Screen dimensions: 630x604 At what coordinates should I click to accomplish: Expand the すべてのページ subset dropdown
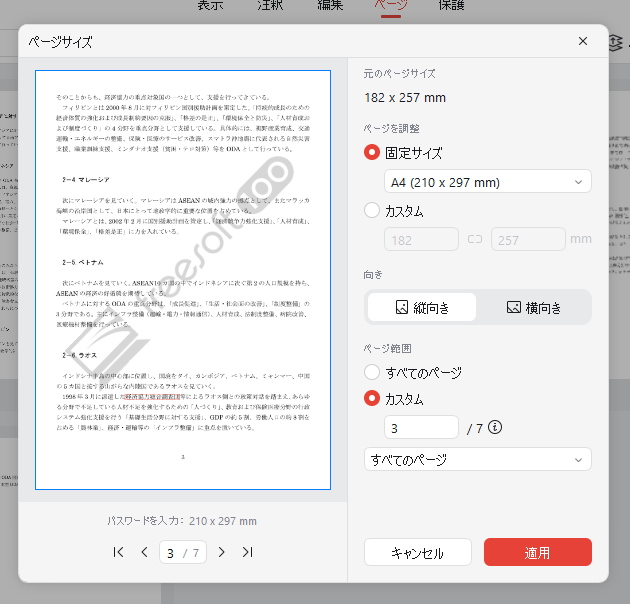[x=478, y=460]
